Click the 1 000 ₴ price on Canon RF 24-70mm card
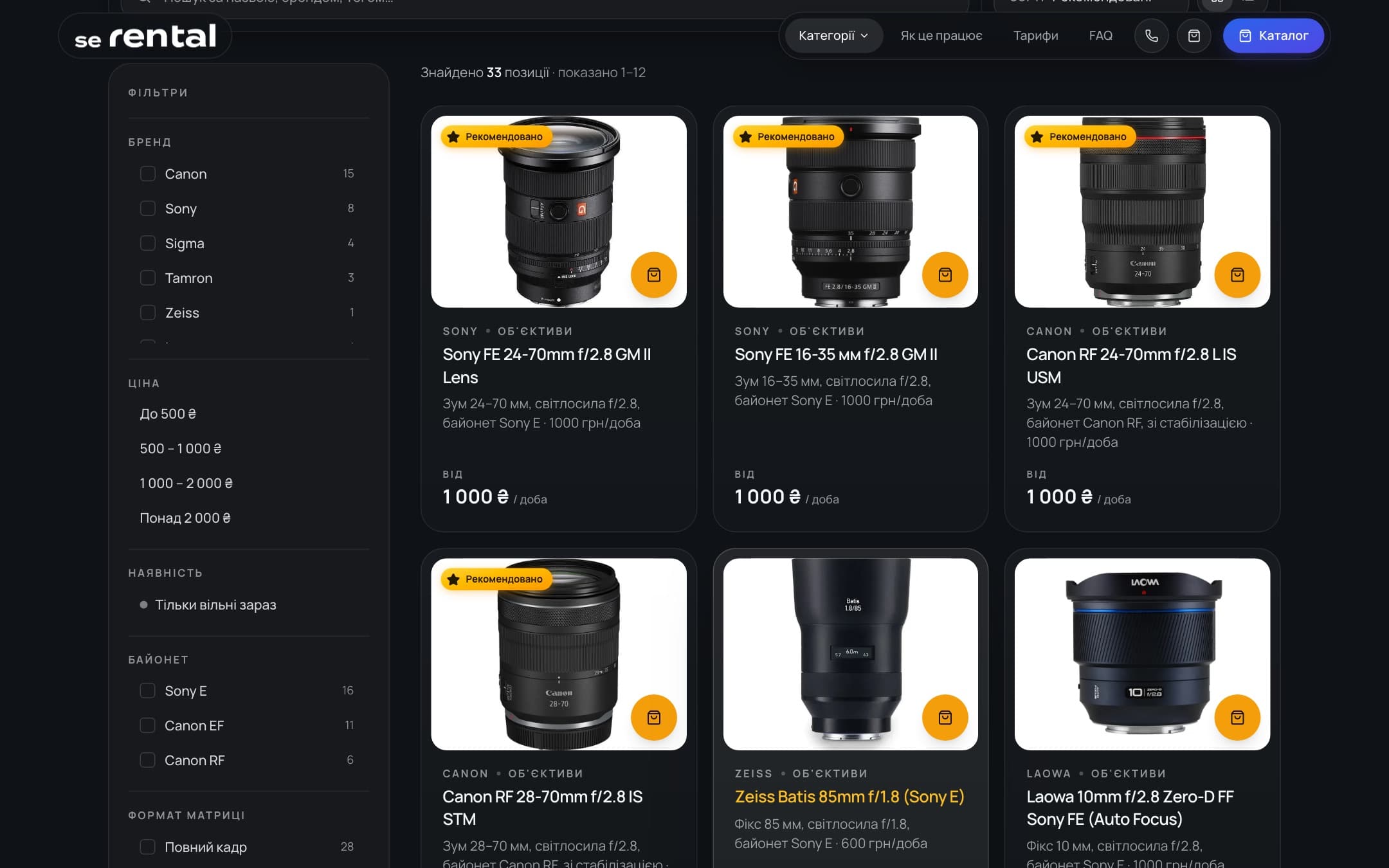This screenshot has height=868, width=1389. click(1059, 497)
